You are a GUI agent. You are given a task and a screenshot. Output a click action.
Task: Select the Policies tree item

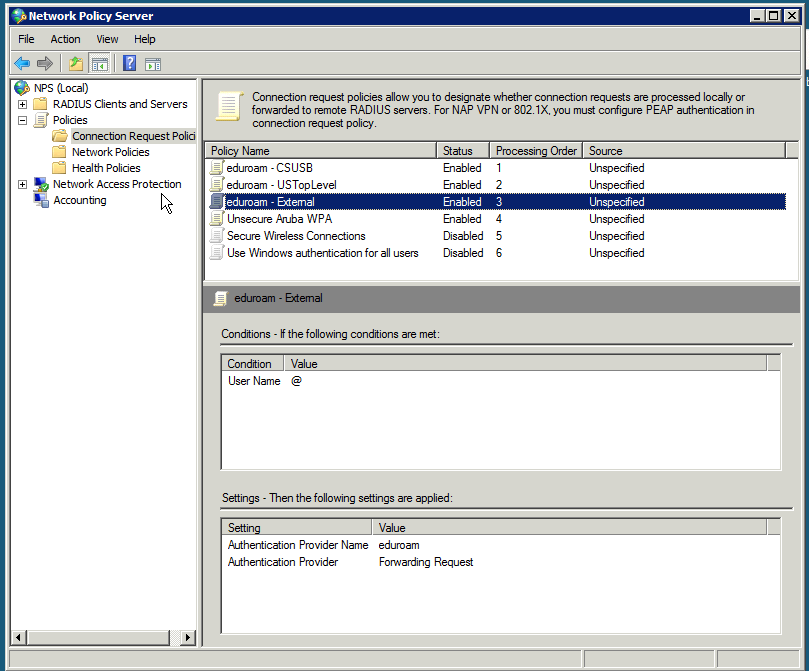click(x=70, y=120)
